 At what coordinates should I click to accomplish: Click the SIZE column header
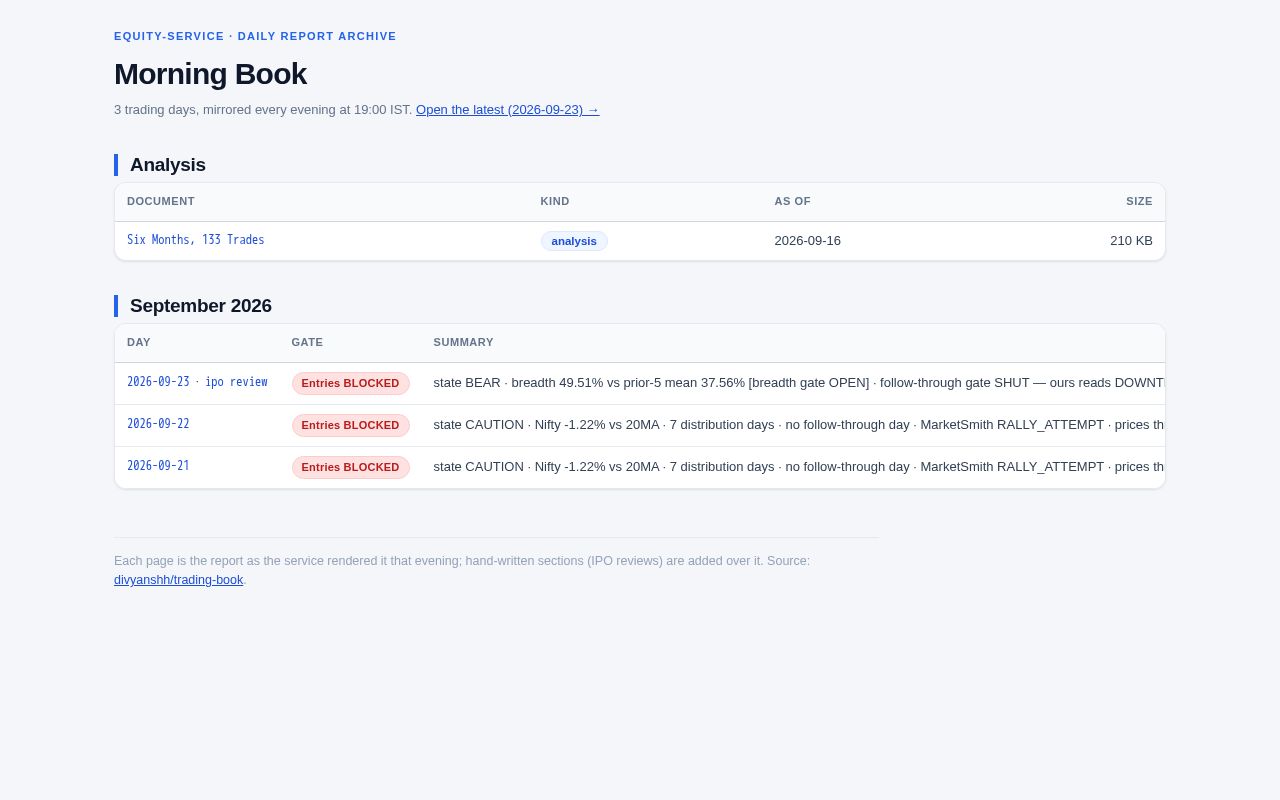click(x=1139, y=201)
